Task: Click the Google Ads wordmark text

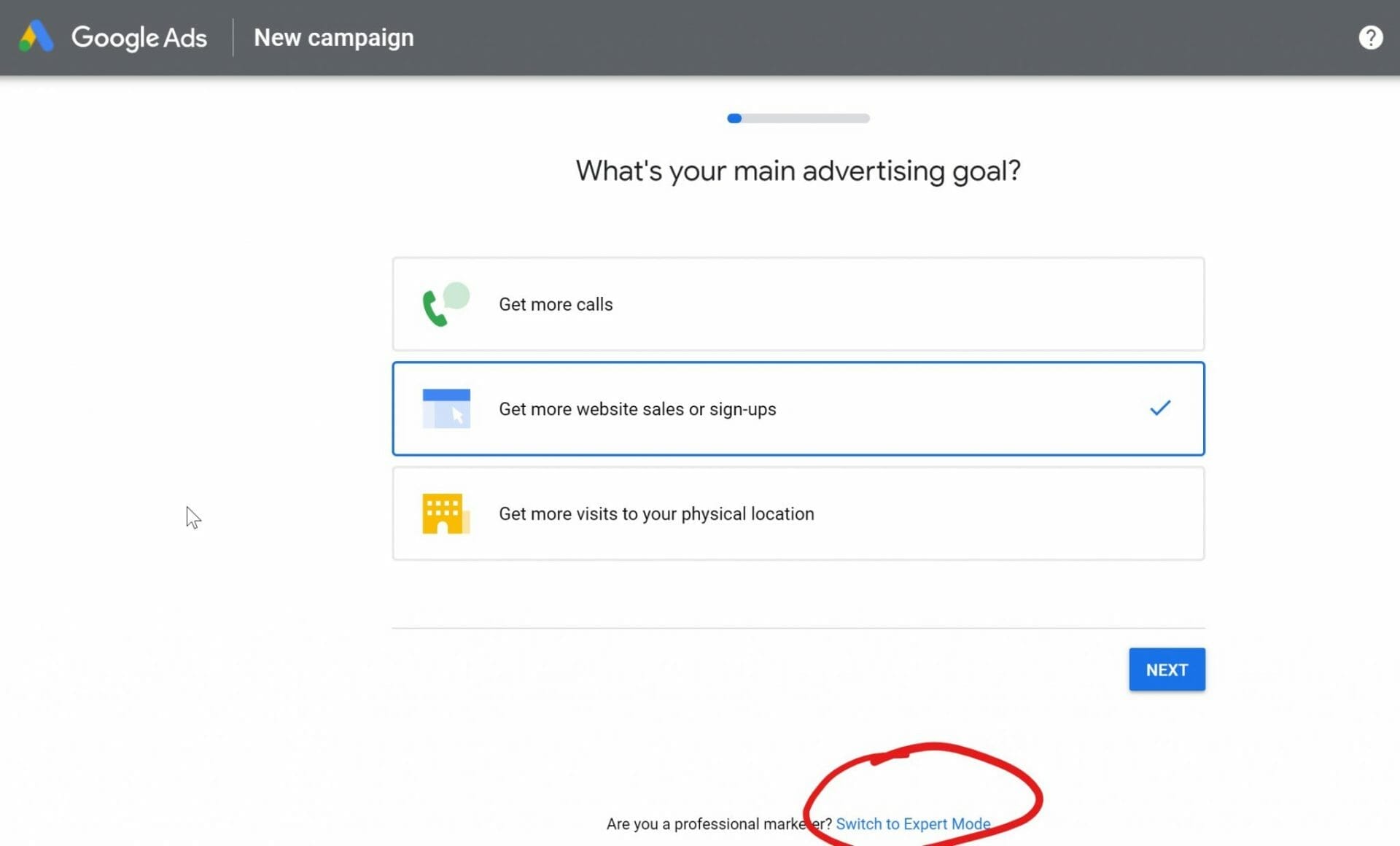Action: coord(139,37)
